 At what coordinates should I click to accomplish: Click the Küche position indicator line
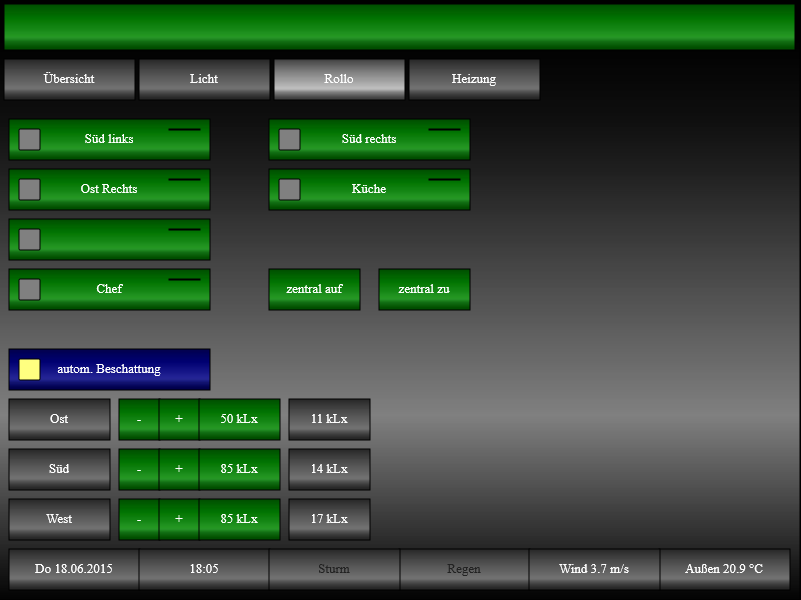444,180
